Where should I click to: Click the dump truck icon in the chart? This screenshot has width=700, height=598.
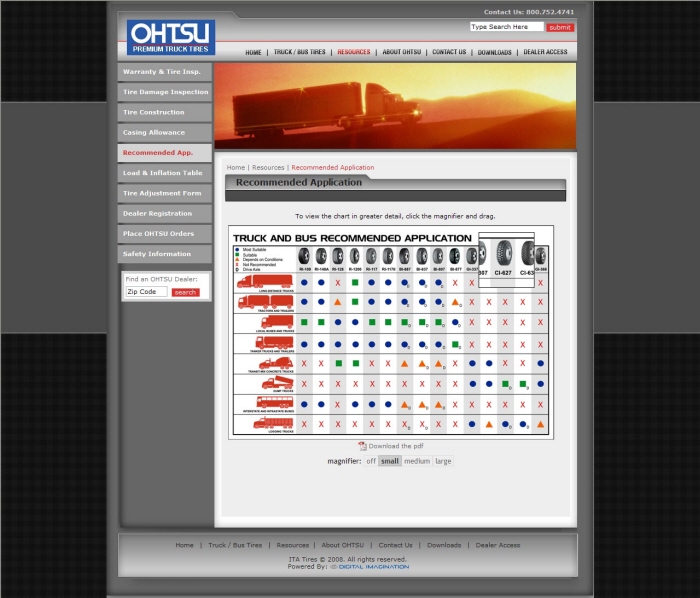click(277, 383)
